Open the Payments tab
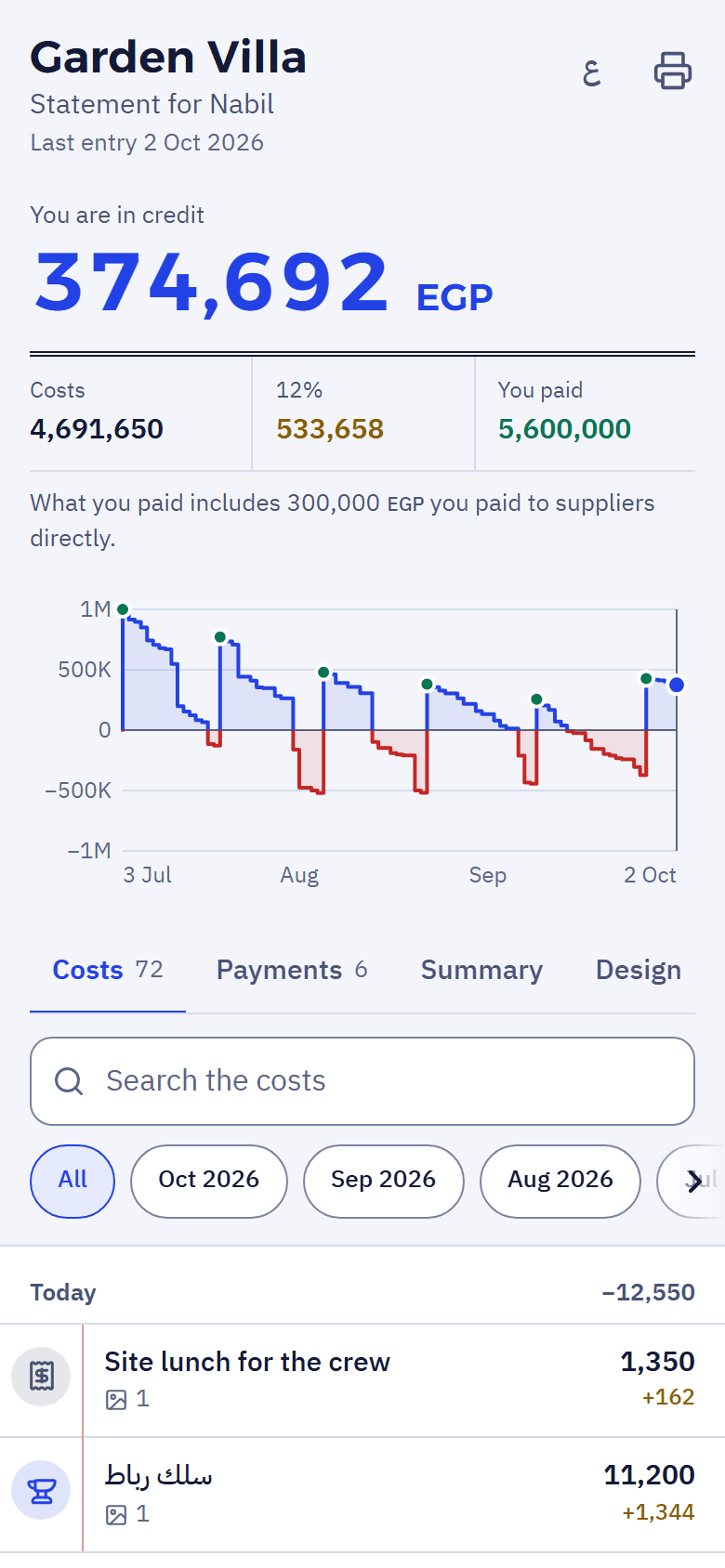 292,970
